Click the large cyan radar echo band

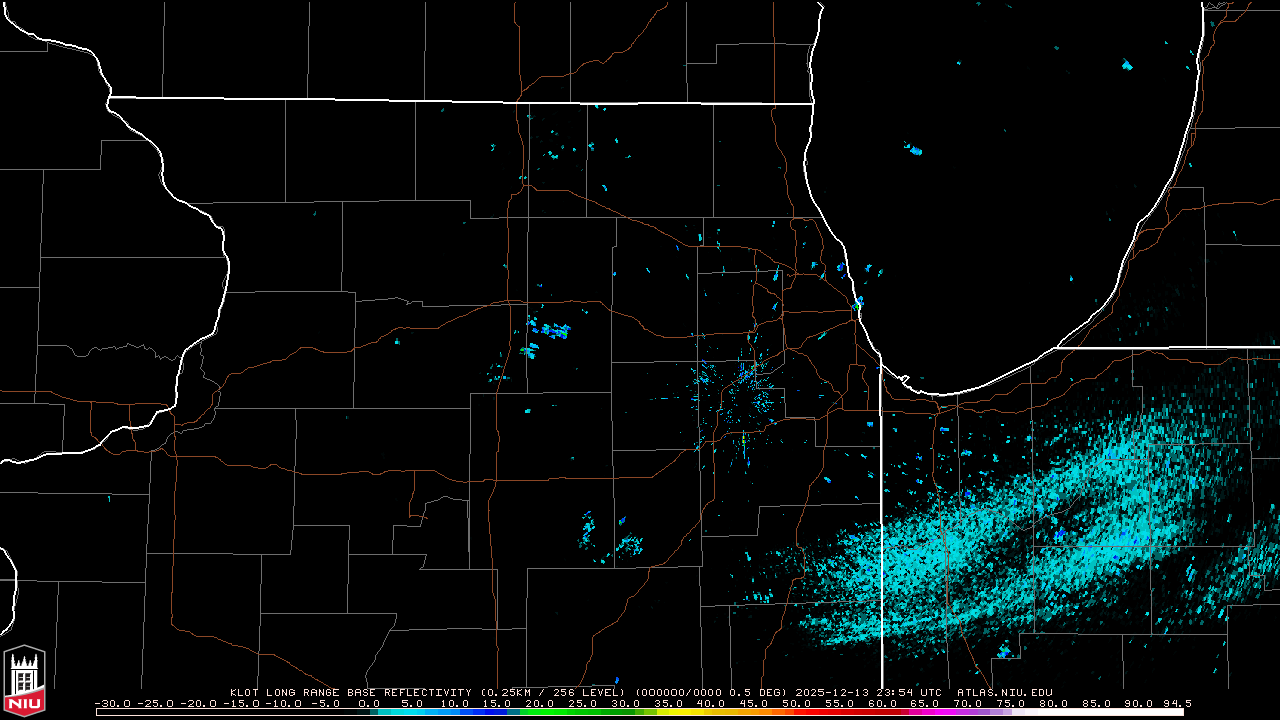(1000, 540)
